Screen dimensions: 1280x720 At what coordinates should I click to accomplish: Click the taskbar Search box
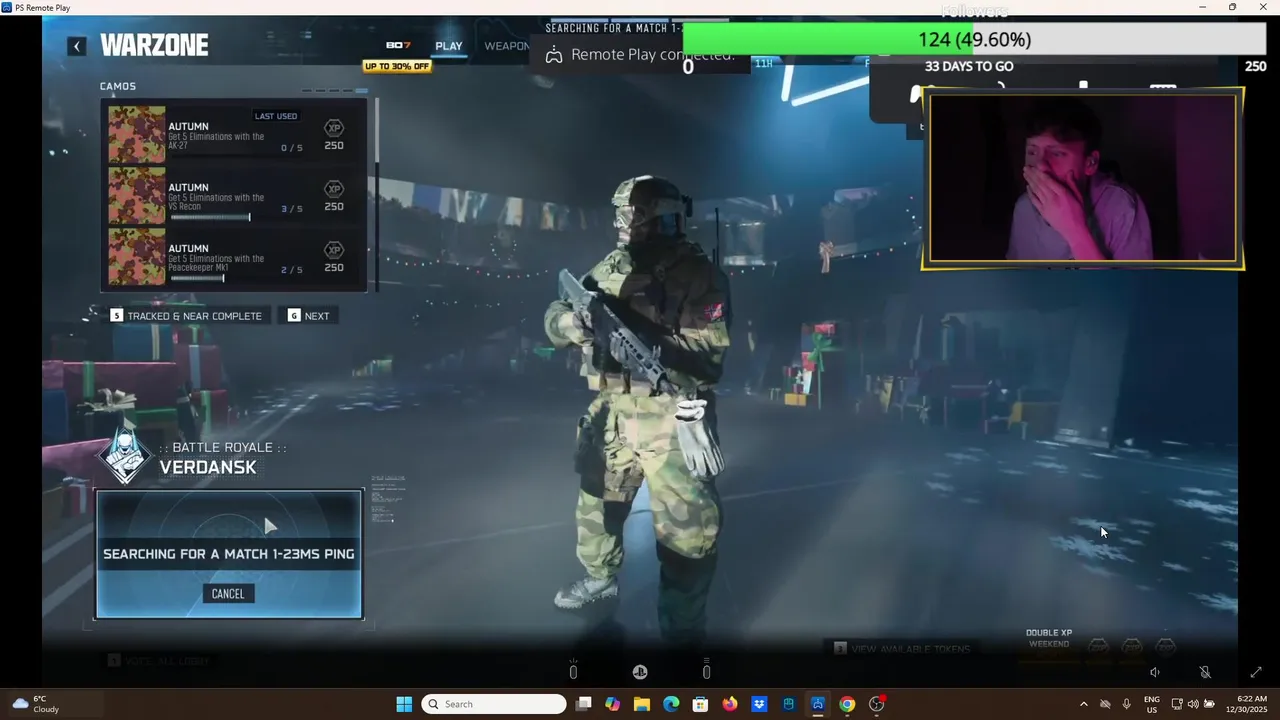pyautogui.click(x=494, y=704)
